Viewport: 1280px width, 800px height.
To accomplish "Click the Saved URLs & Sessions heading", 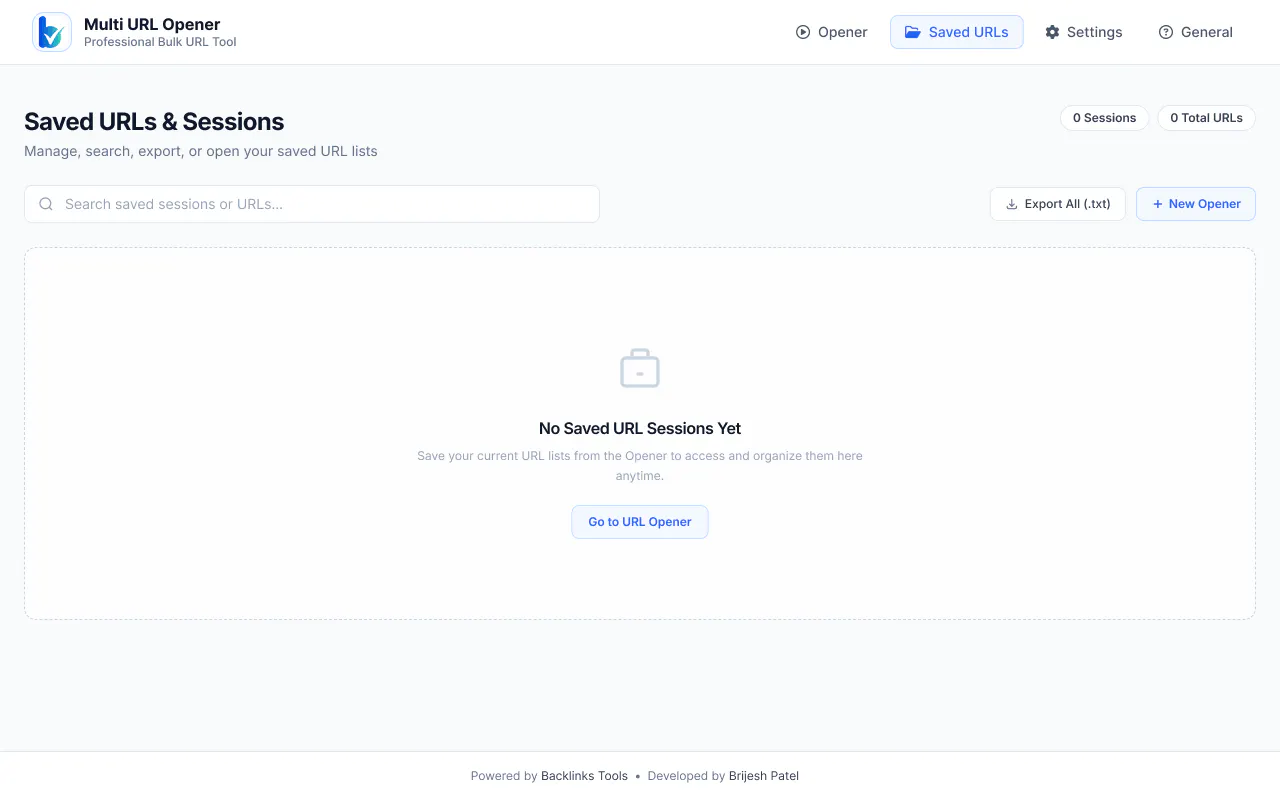I will (154, 122).
